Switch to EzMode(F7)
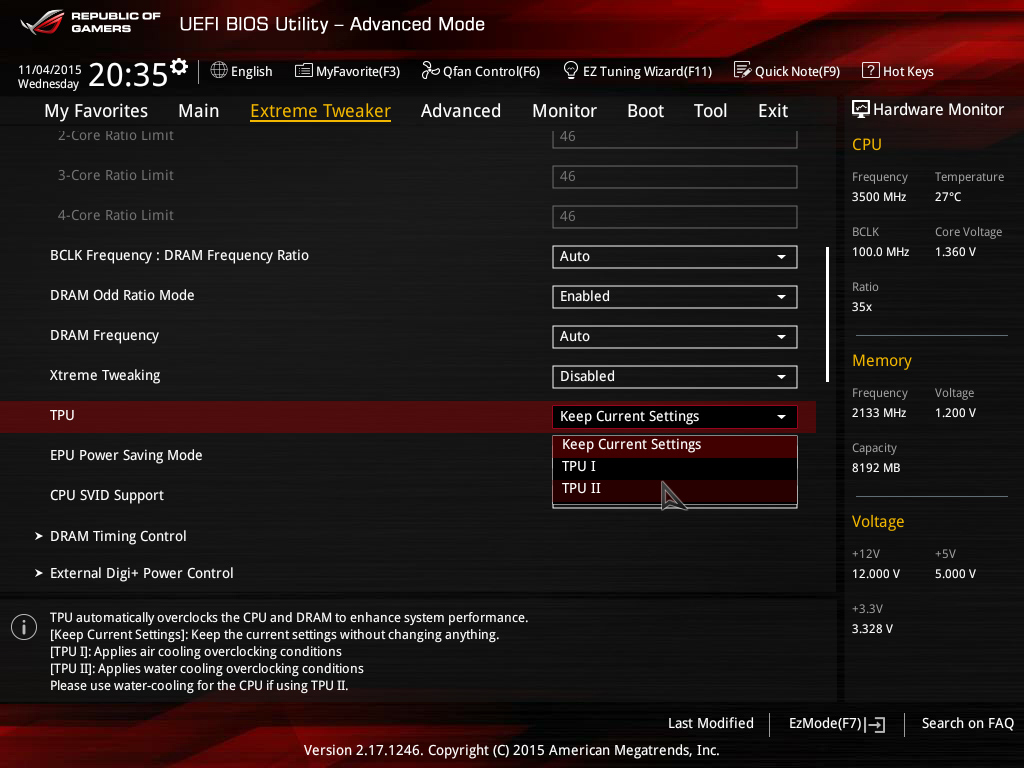Image resolution: width=1024 pixels, height=768 pixels. click(x=837, y=724)
